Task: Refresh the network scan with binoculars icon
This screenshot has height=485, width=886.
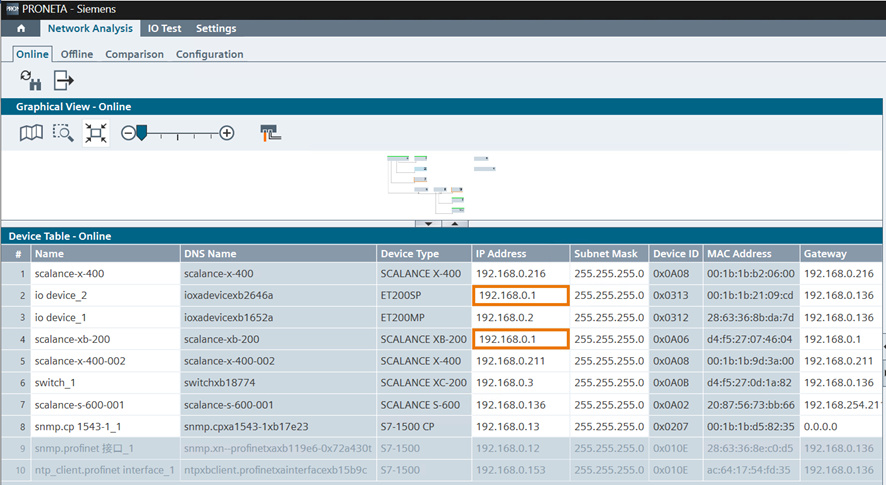Action: (x=31, y=80)
